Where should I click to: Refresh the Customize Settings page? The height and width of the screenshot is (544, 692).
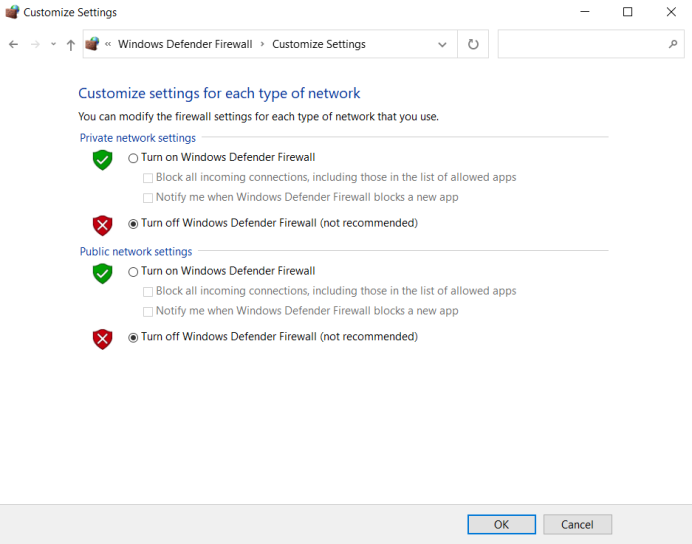[x=473, y=44]
